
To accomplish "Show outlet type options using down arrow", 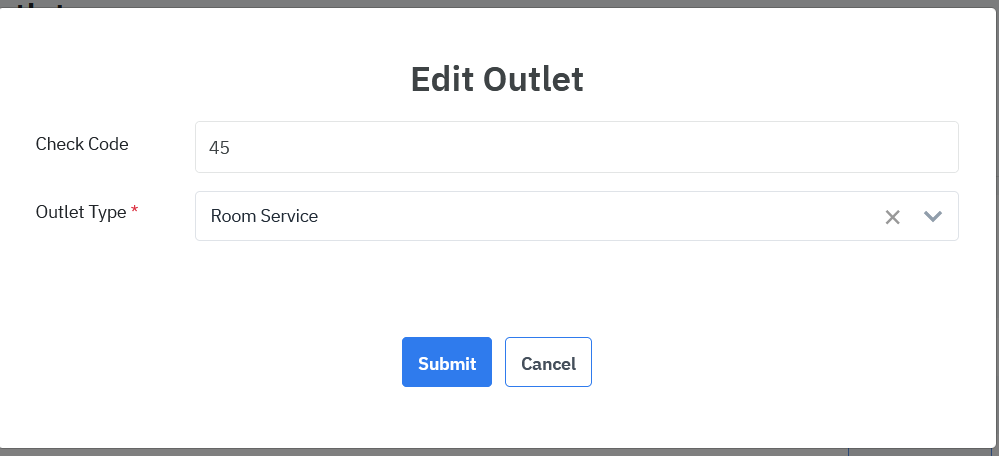I will [933, 217].
